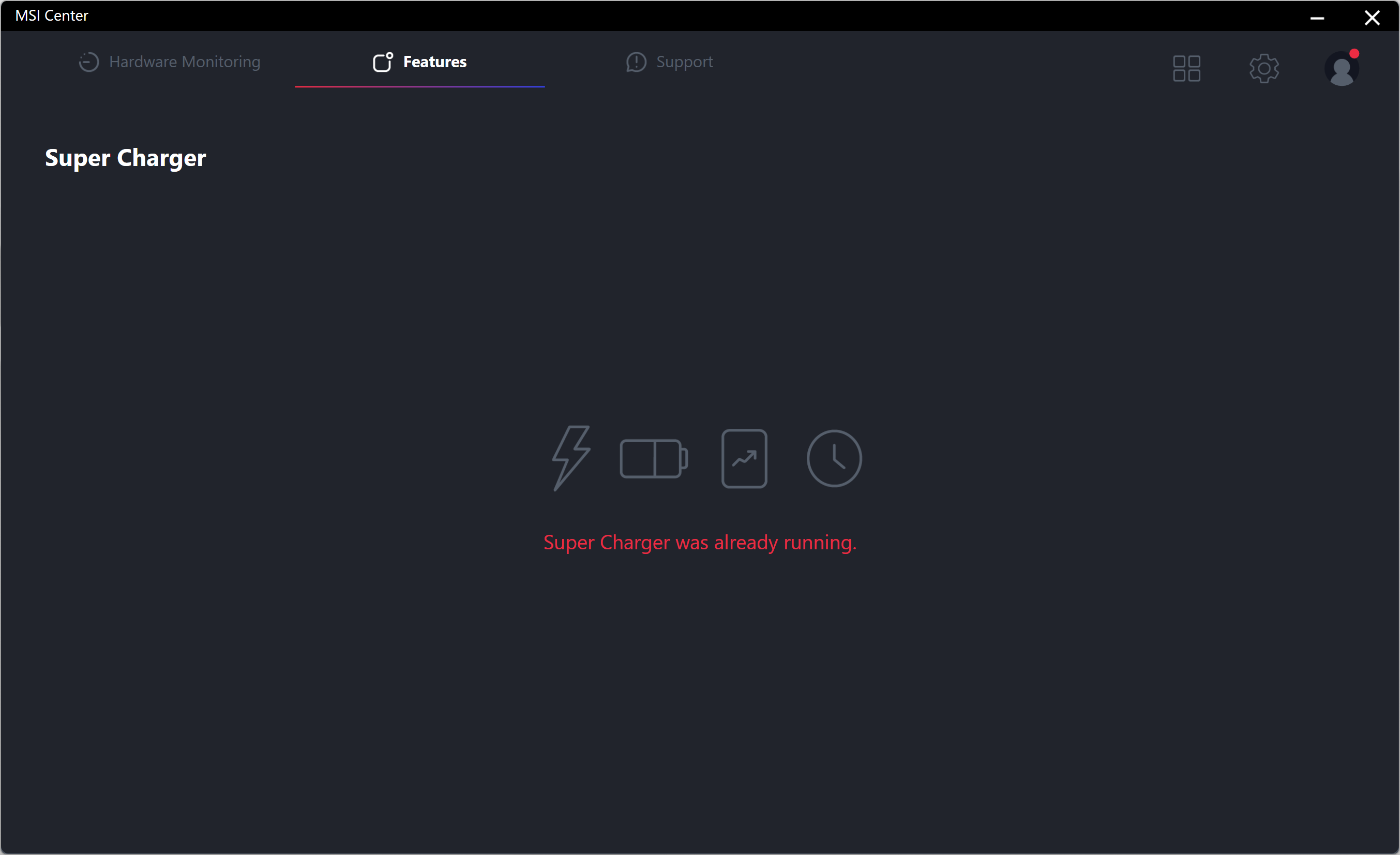Open the apps grid view icon
Screen dimensions: 1400x855
coord(1186,69)
